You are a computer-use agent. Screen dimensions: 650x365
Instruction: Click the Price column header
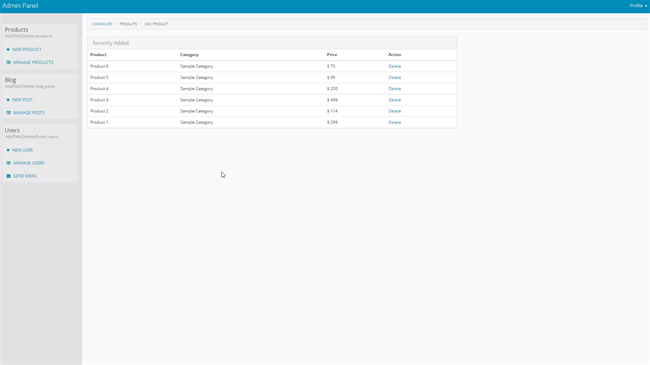click(332, 54)
